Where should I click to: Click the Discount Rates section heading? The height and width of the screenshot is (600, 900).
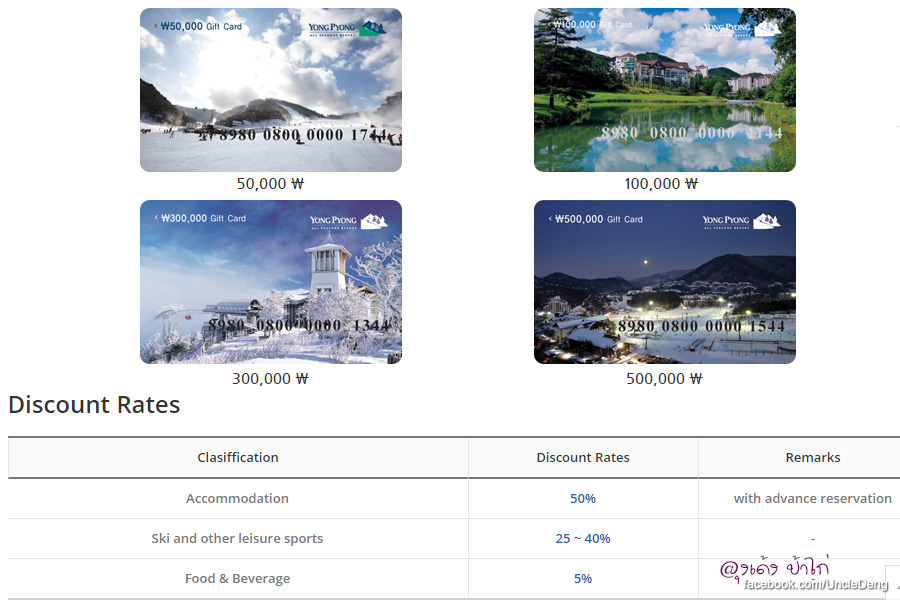pyautogui.click(x=94, y=405)
